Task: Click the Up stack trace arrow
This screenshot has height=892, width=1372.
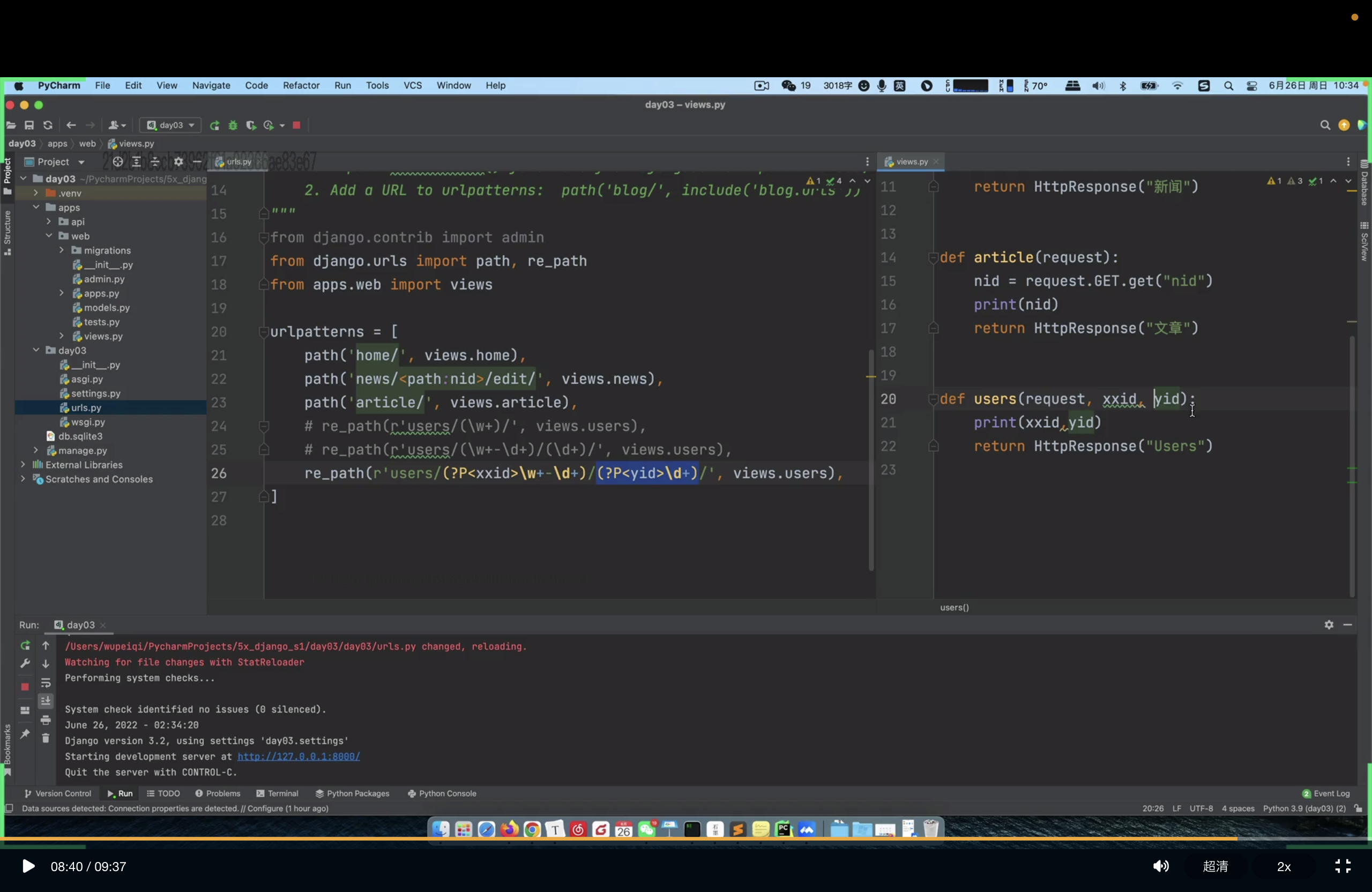Action: [x=46, y=646]
